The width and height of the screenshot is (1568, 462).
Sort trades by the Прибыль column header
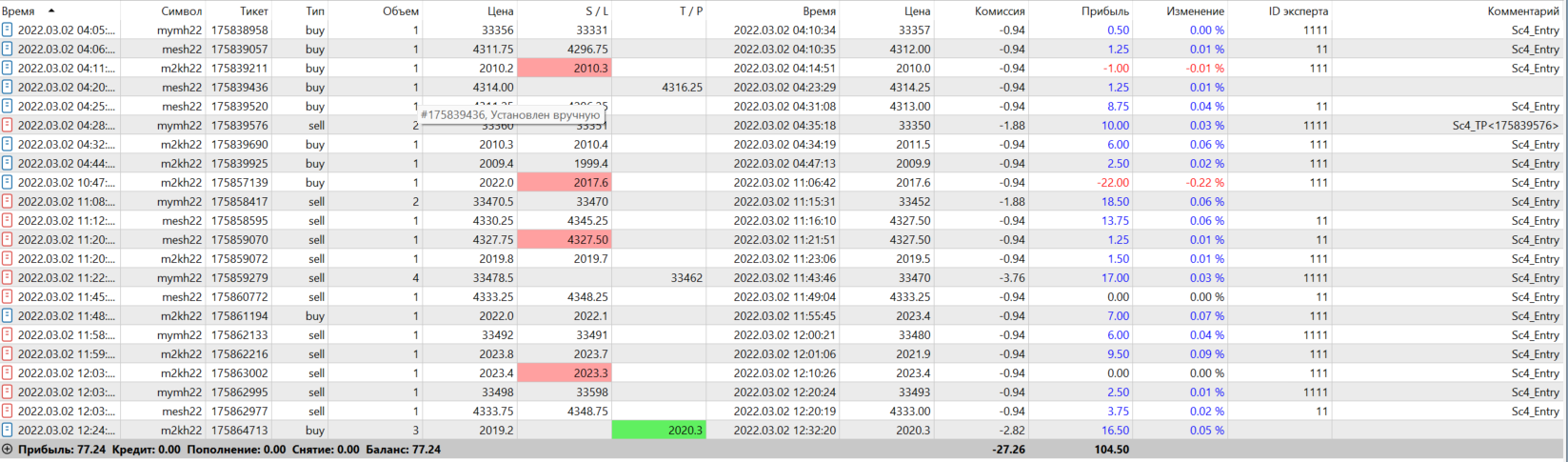[1105, 10]
